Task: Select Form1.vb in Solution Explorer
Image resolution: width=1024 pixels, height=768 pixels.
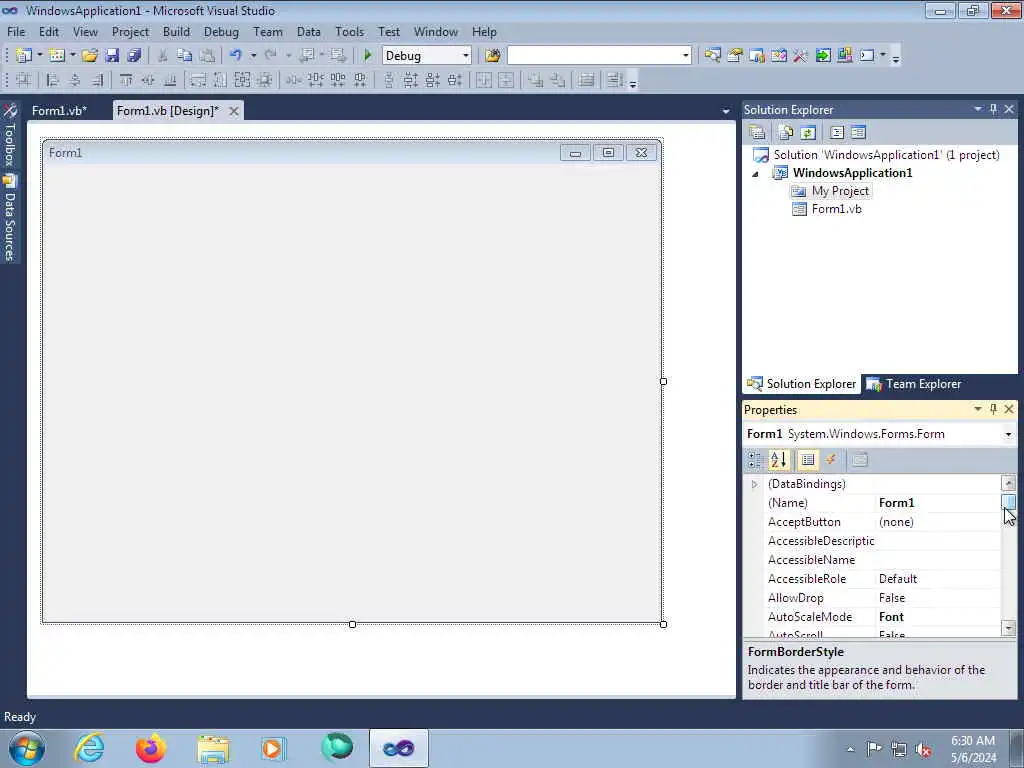Action: pyautogui.click(x=837, y=209)
